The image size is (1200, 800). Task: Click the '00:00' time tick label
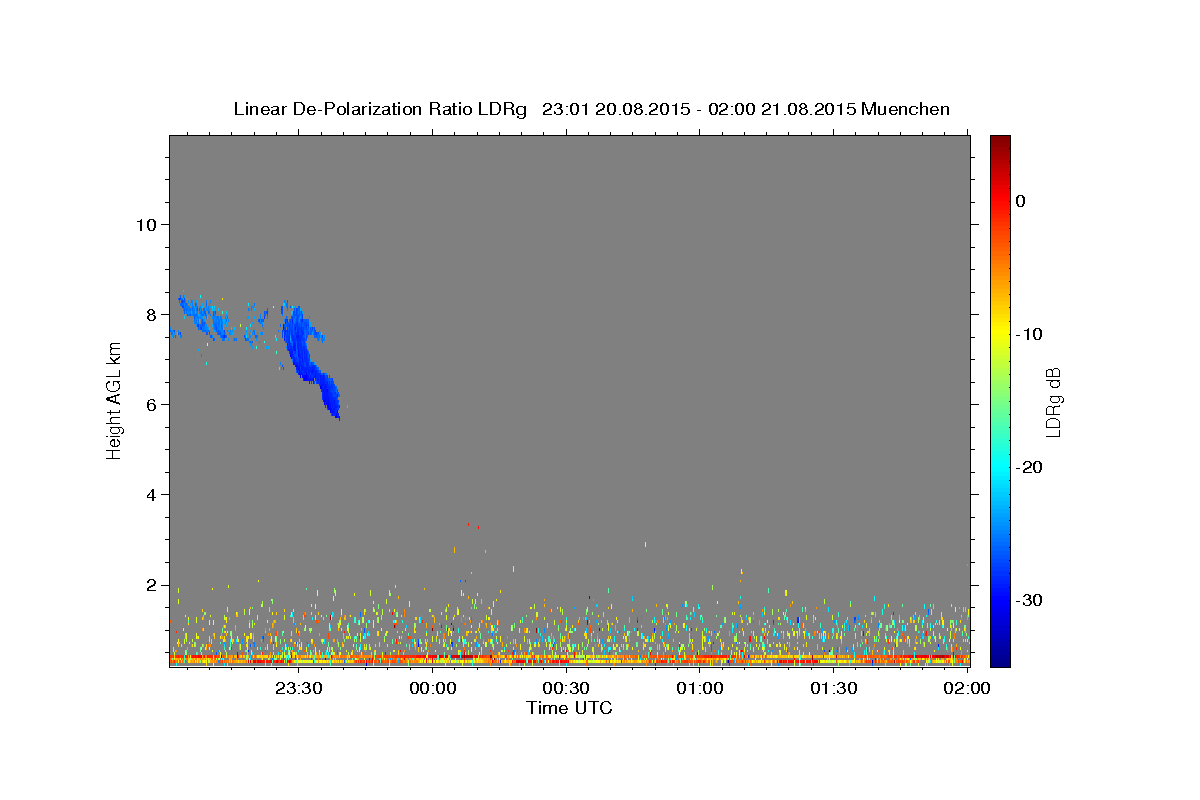point(433,688)
